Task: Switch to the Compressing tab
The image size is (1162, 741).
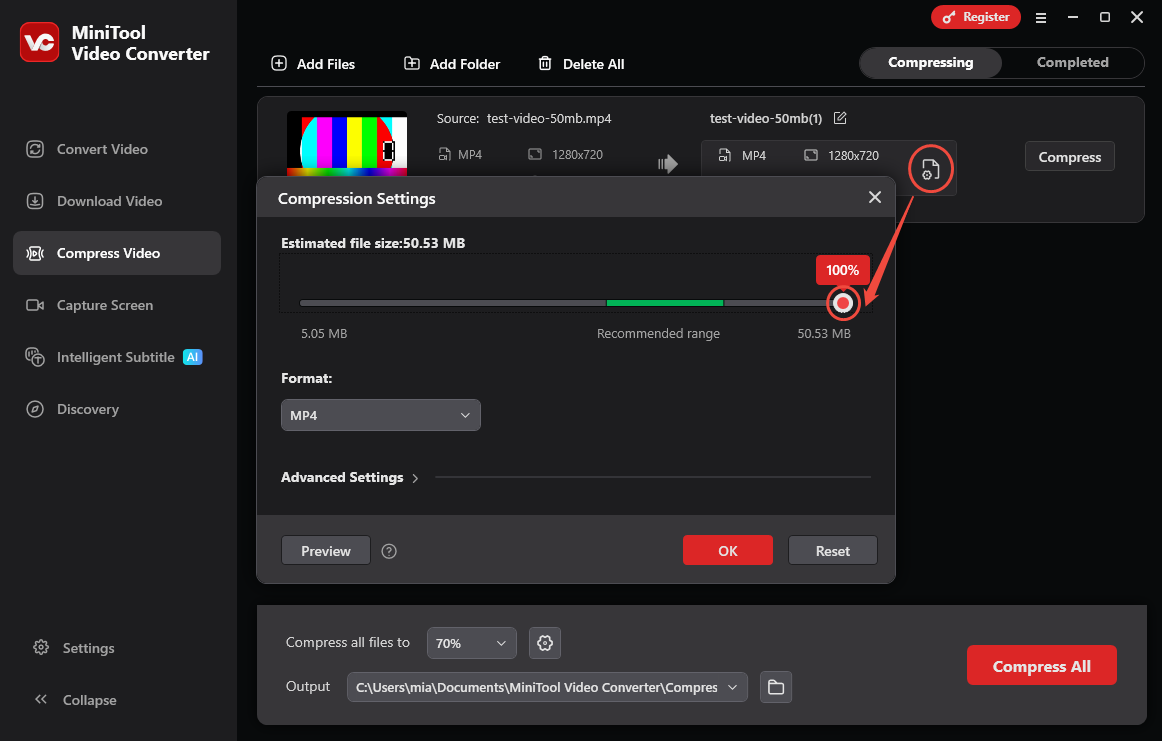Action: coord(930,62)
